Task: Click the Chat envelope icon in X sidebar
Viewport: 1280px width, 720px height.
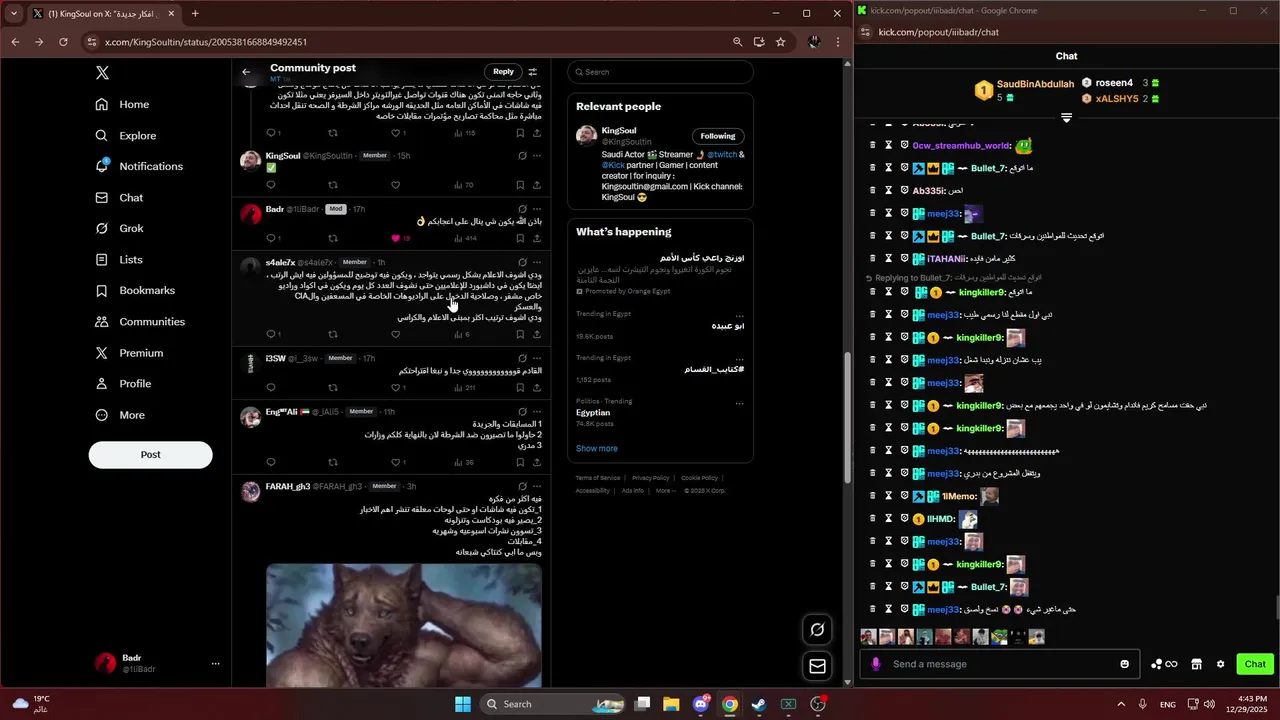Action: [x=102, y=197]
